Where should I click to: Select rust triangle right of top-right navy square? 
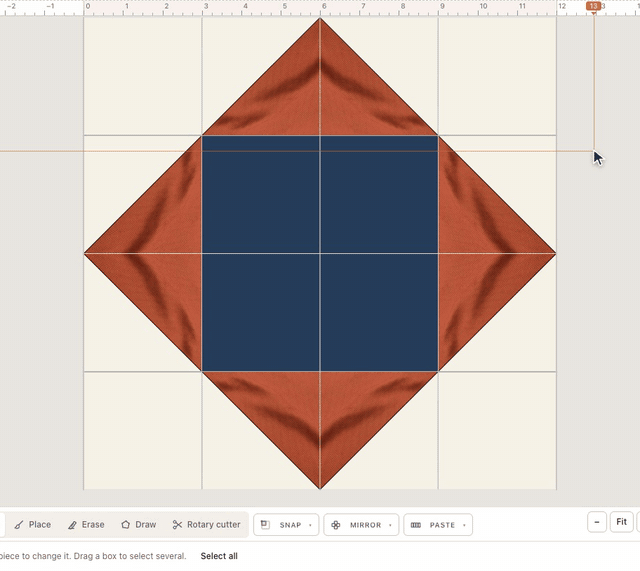(477, 214)
